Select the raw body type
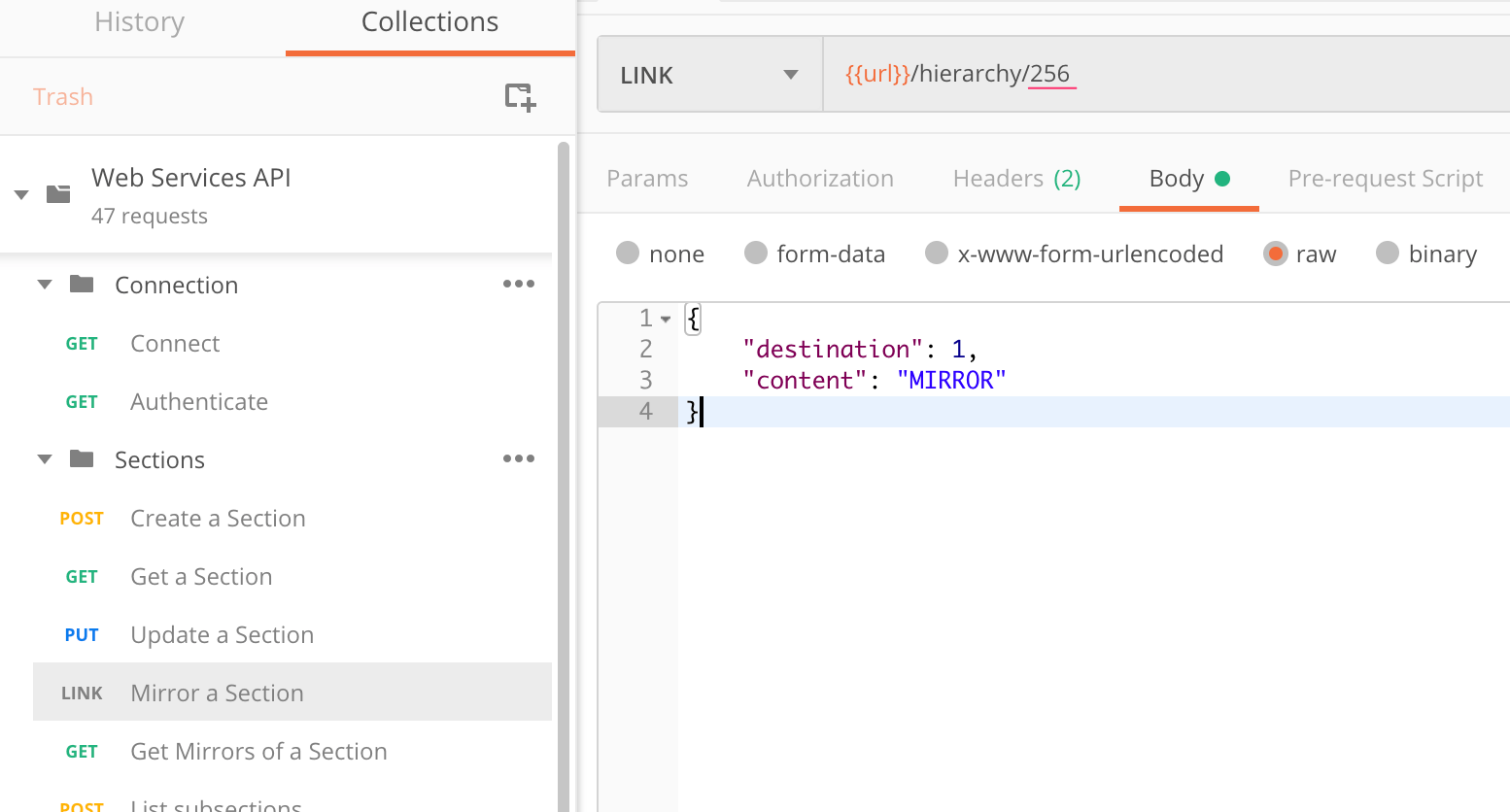 (1275, 254)
